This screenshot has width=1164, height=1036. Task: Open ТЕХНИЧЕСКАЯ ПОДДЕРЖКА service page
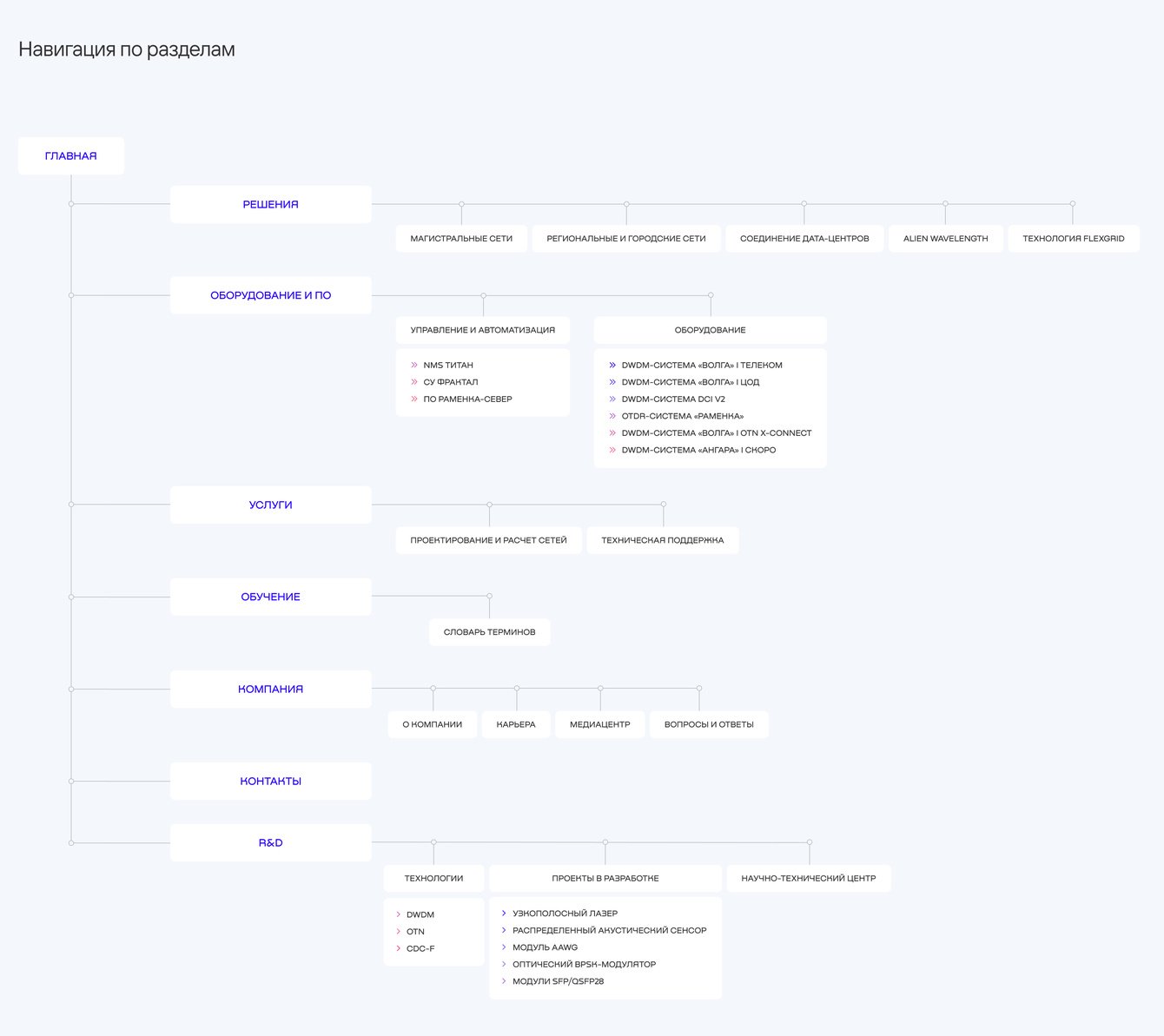662,540
